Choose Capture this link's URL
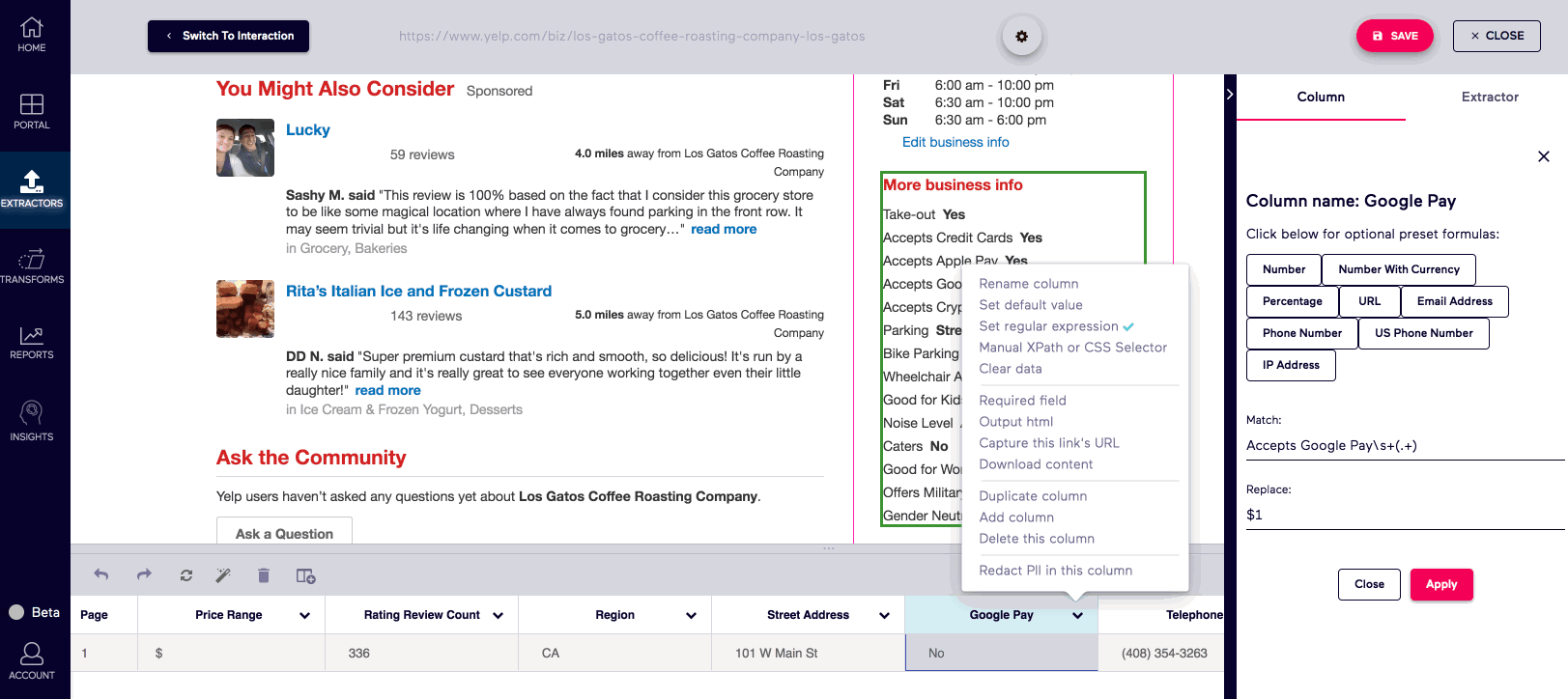Screen dimensions: 1568x699 click(1049, 443)
